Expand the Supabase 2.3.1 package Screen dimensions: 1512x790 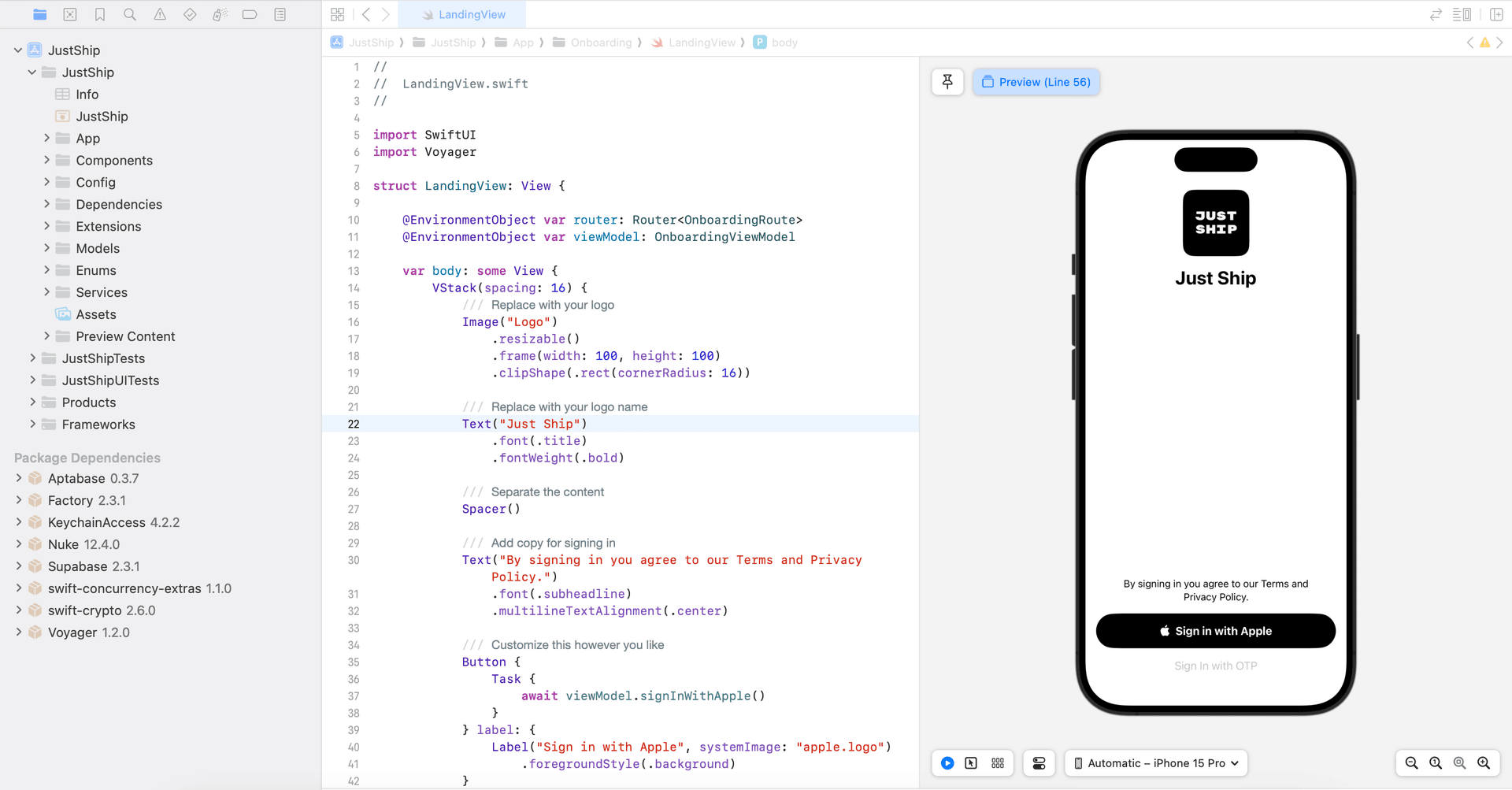[x=18, y=566]
